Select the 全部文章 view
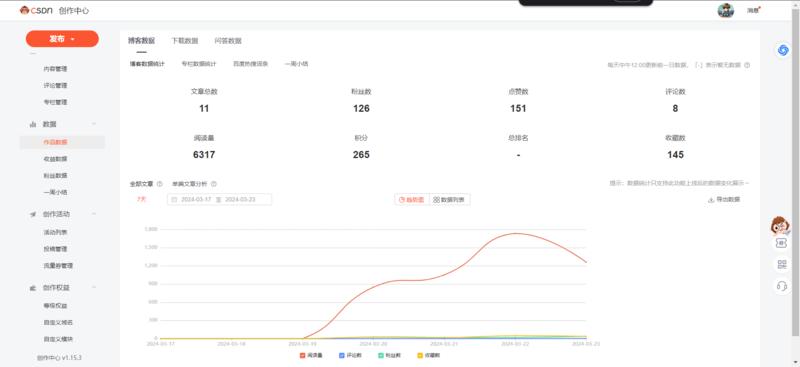The height and width of the screenshot is (367, 800). coord(141,184)
